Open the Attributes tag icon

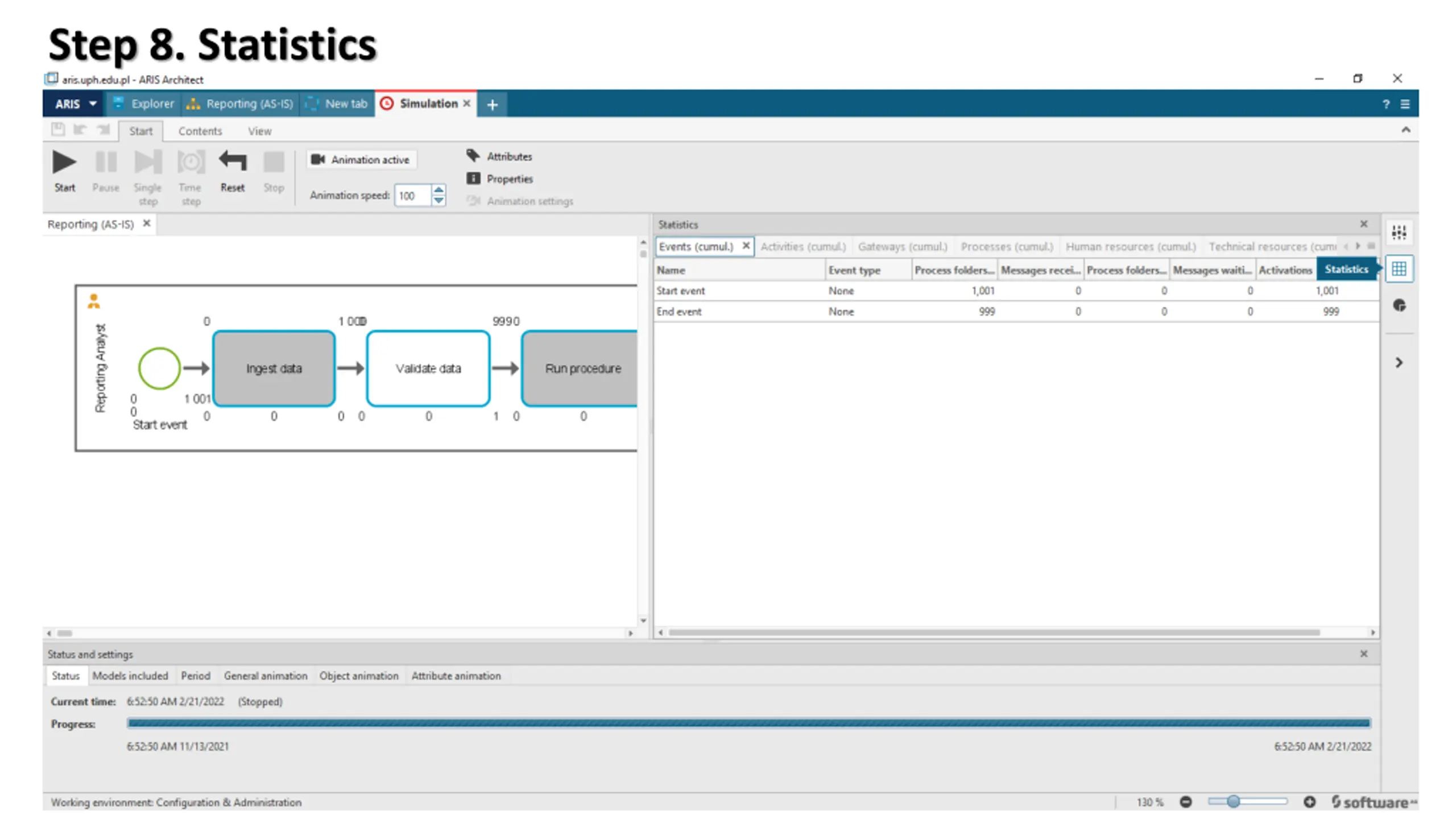coord(473,155)
